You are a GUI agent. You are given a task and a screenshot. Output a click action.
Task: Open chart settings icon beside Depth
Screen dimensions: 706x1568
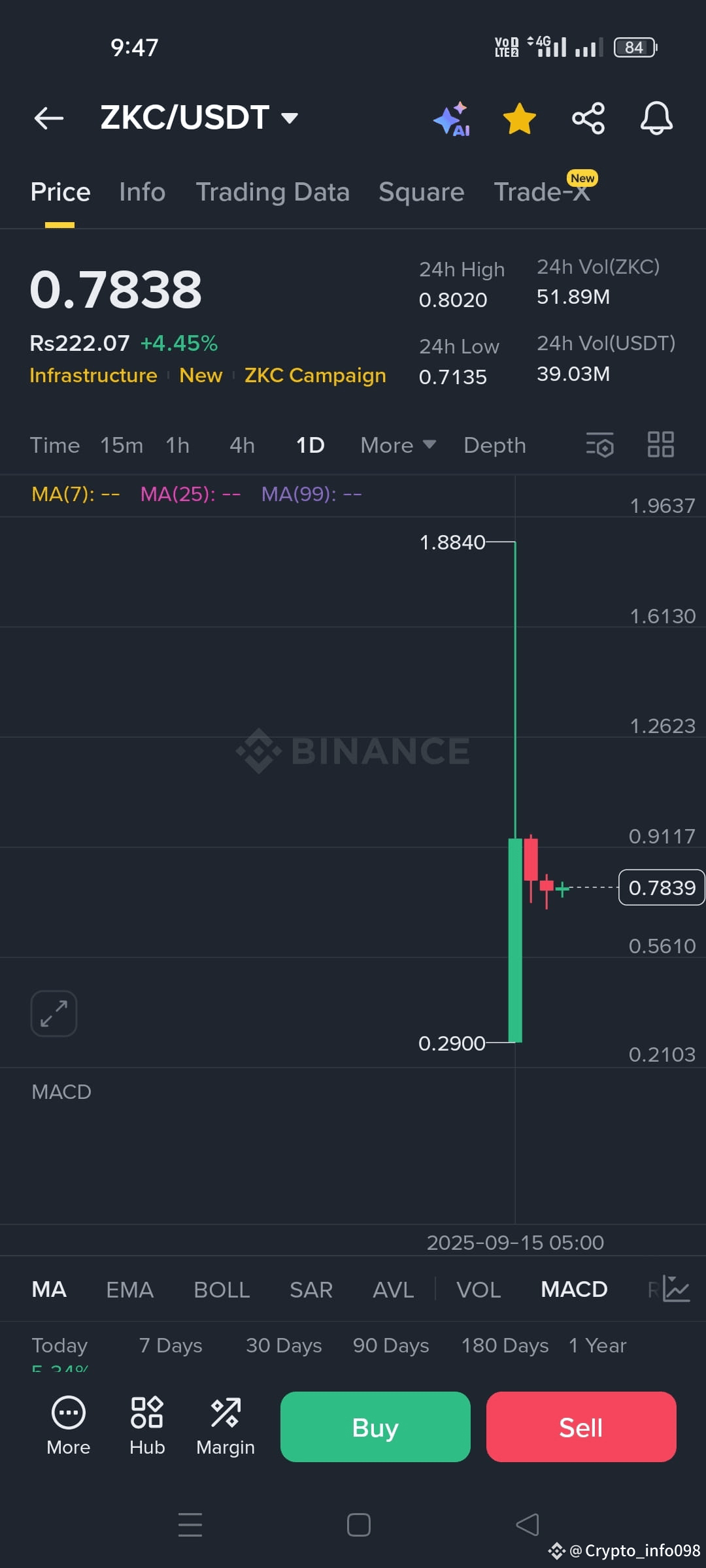tap(599, 445)
